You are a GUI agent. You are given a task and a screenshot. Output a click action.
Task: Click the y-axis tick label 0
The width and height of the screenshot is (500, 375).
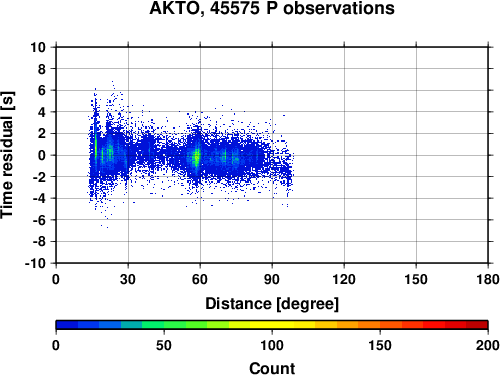click(x=42, y=155)
